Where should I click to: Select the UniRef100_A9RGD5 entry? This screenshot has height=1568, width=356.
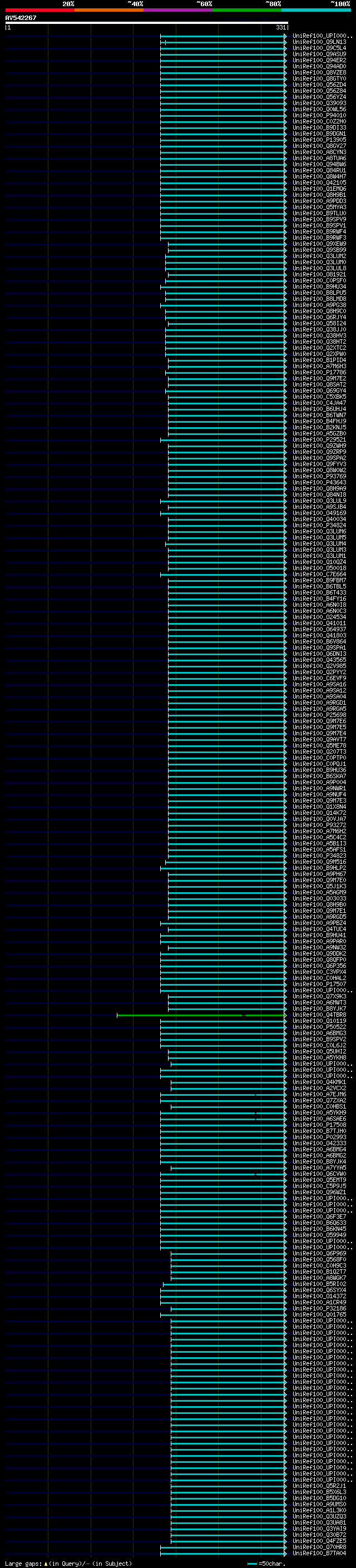tap(319, 917)
